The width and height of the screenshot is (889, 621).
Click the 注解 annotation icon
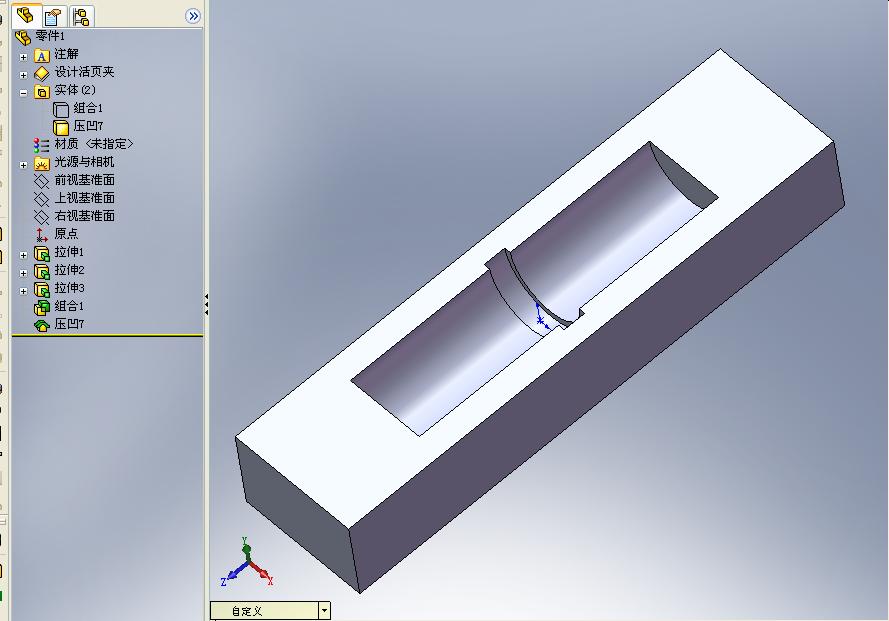pos(41,56)
